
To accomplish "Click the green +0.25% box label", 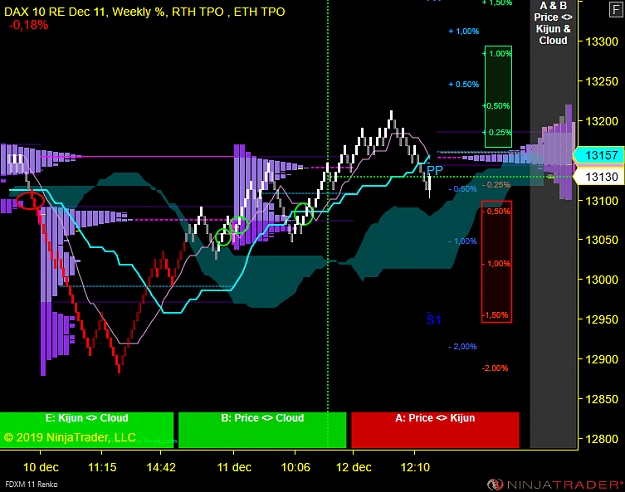I will [497, 132].
